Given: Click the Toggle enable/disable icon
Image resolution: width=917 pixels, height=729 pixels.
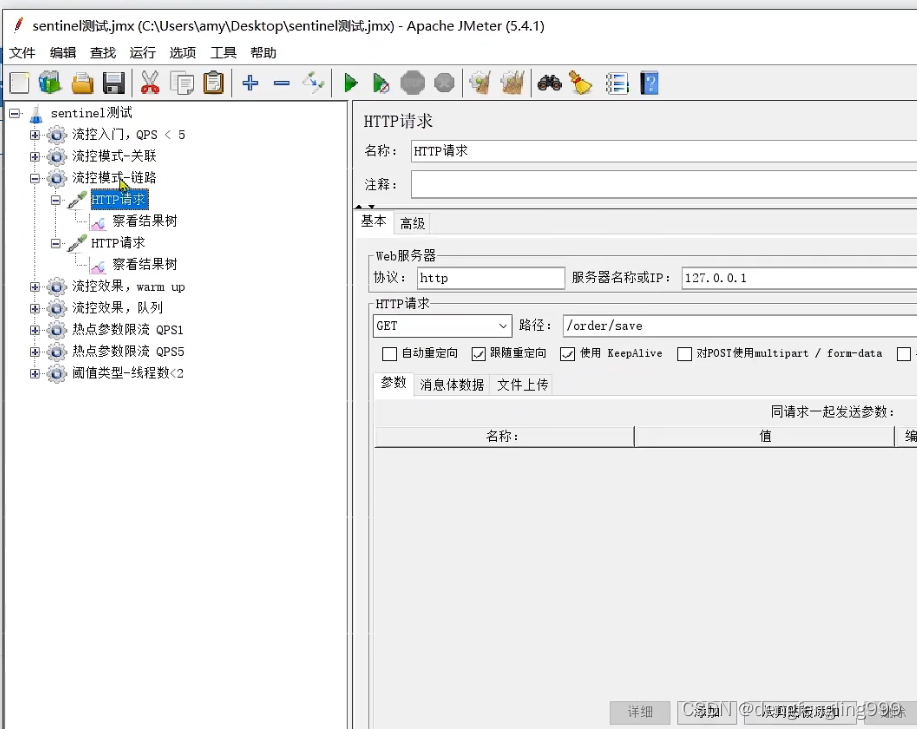Looking at the screenshot, I should pos(313,83).
